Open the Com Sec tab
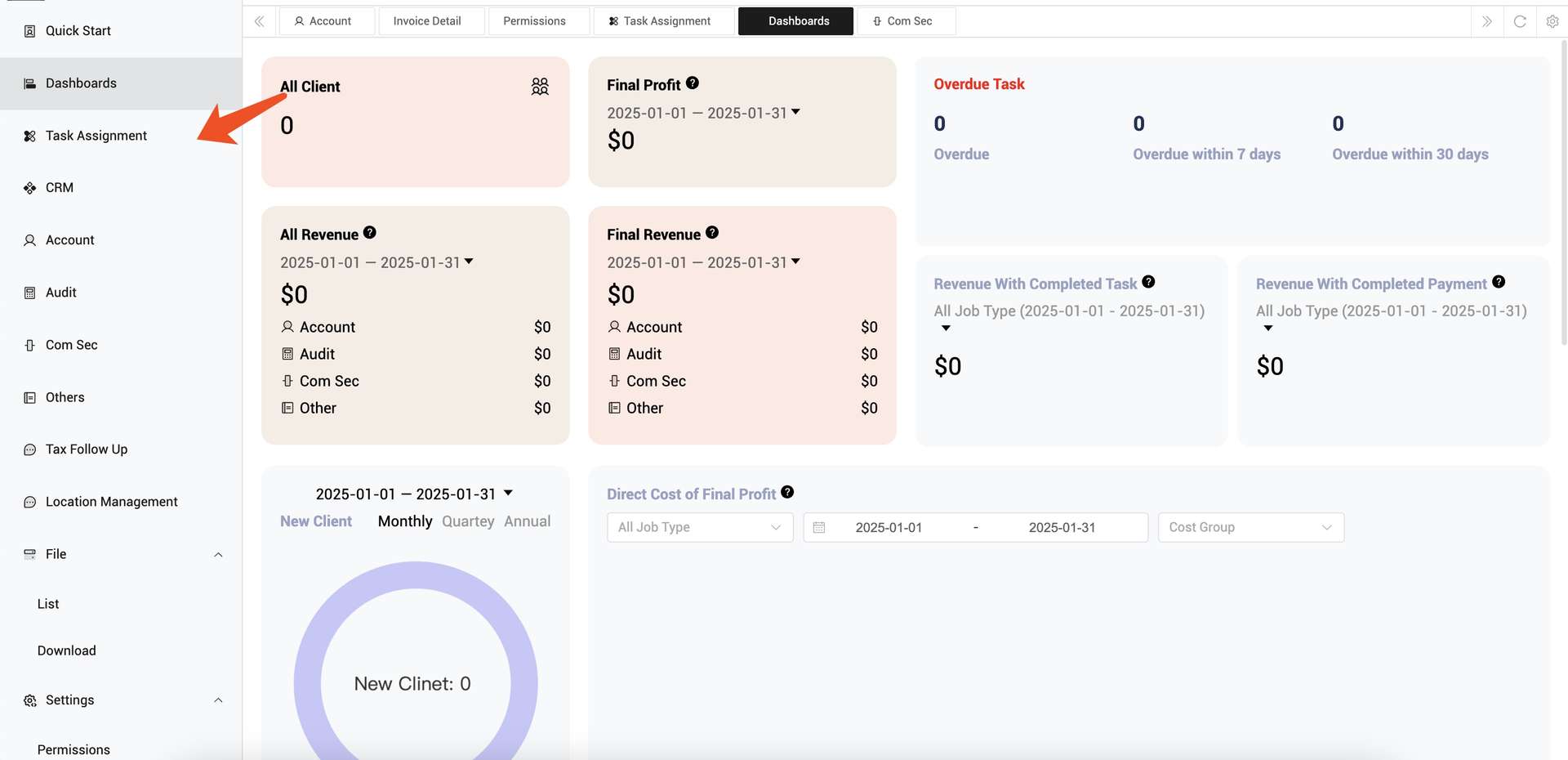The image size is (1568, 760). (x=906, y=21)
